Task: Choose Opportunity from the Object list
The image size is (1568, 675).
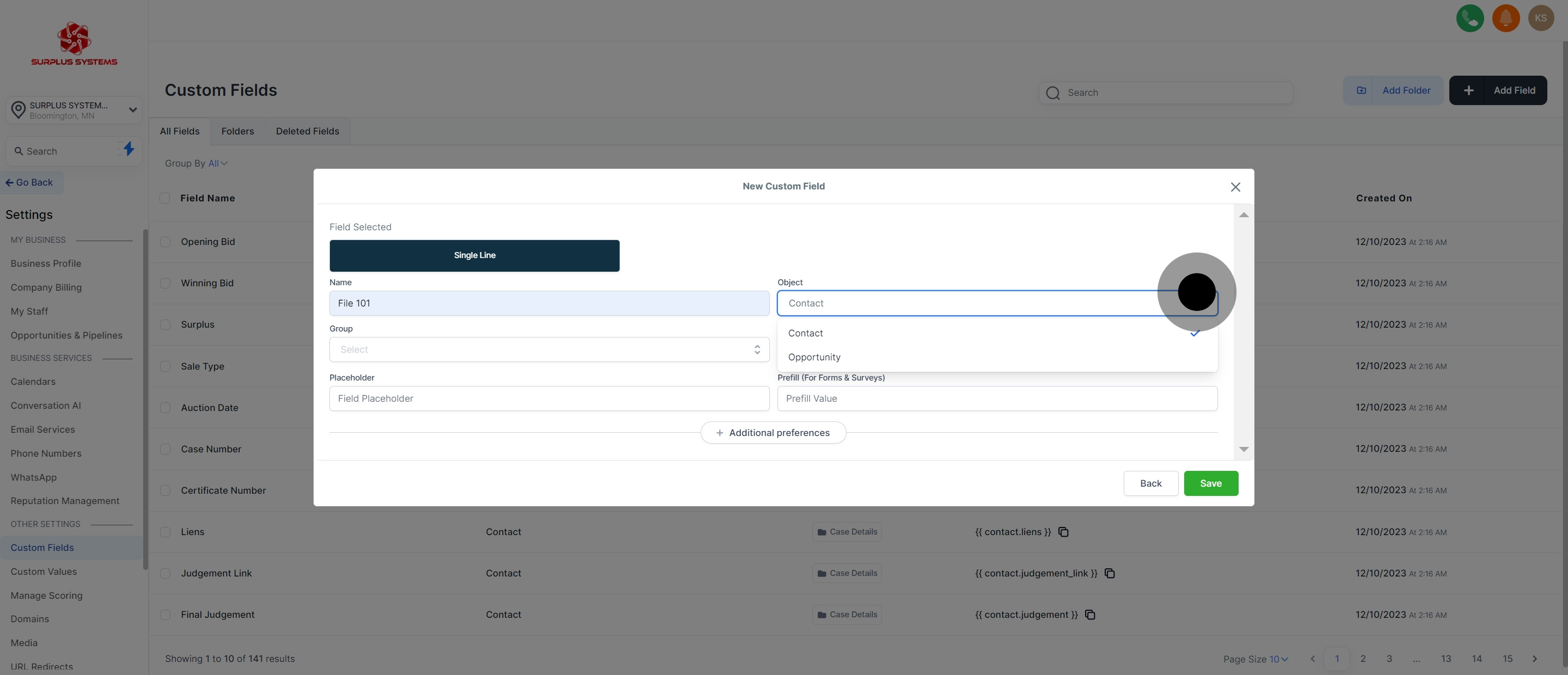Action: (x=814, y=357)
